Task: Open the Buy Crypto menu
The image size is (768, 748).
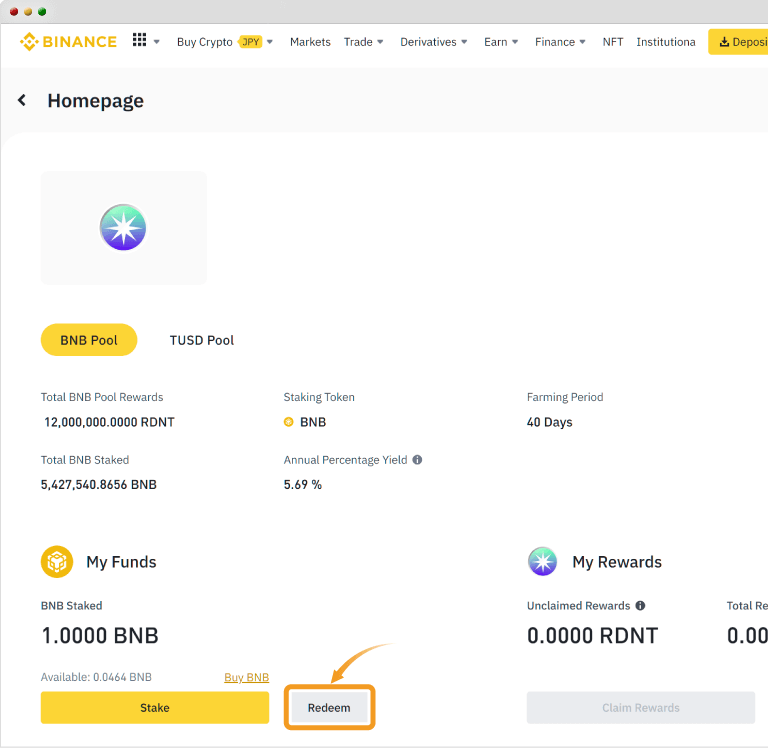Action: [205, 42]
